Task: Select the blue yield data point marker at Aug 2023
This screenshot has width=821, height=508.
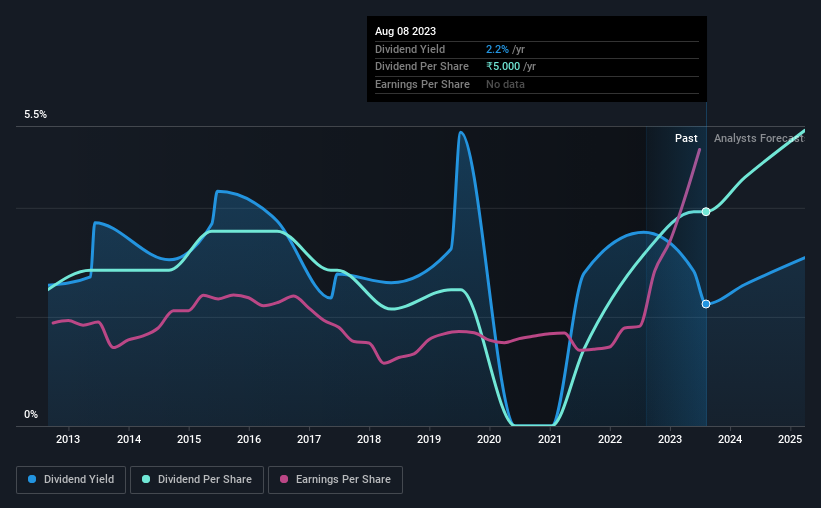Action: pyautogui.click(x=706, y=304)
